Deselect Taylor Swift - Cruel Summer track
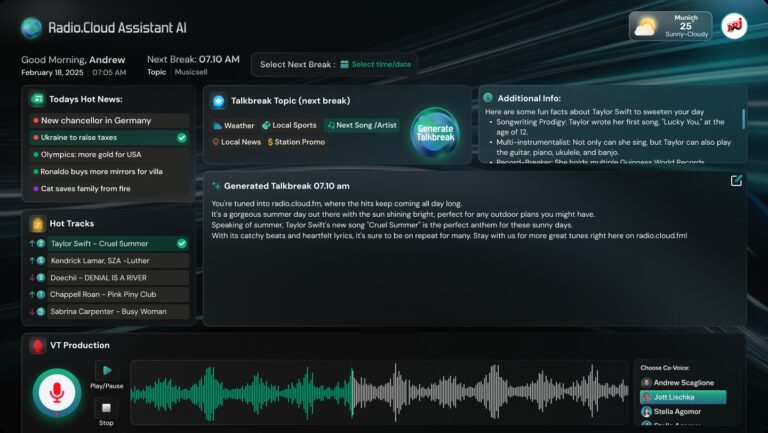The width and height of the screenshot is (768, 433). coord(181,243)
